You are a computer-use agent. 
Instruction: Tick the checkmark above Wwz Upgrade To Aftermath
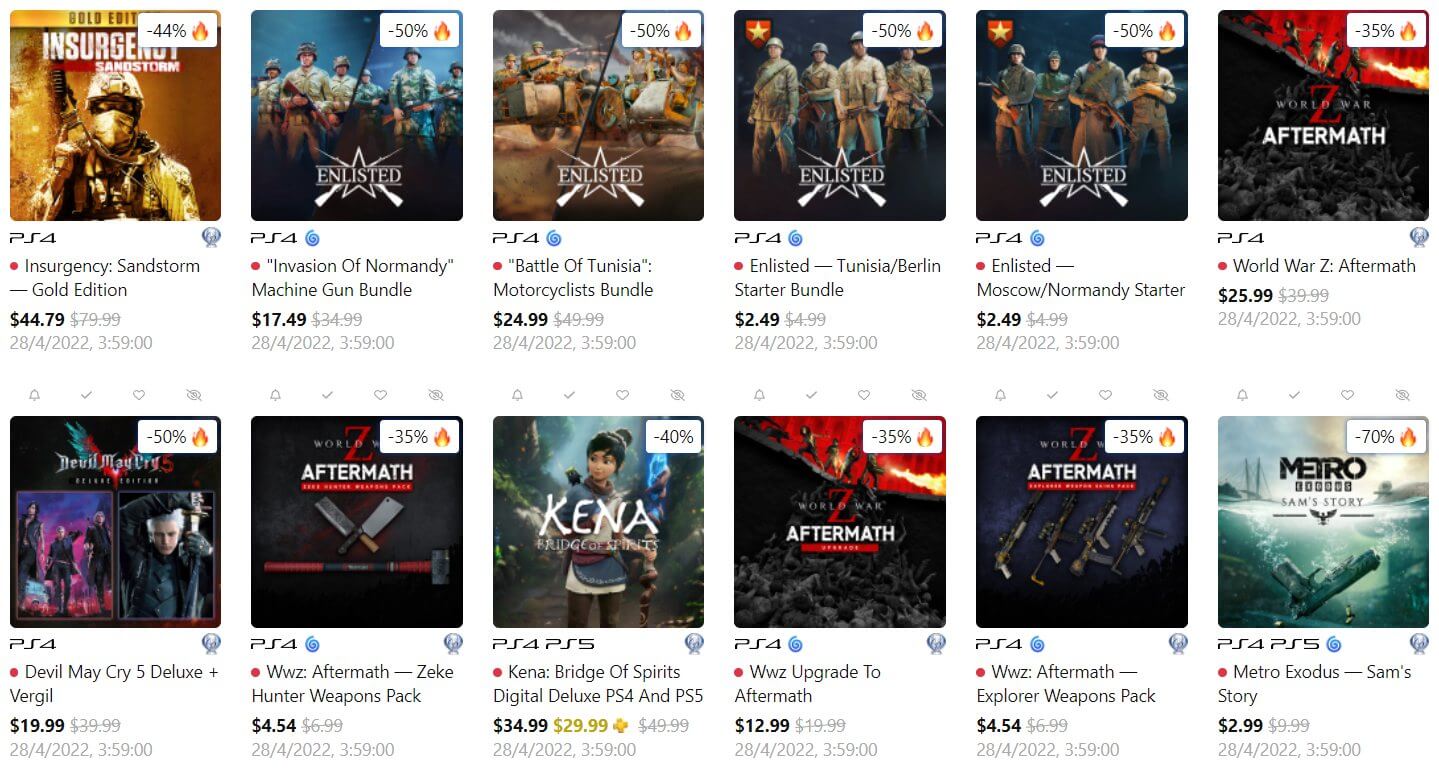(811, 395)
